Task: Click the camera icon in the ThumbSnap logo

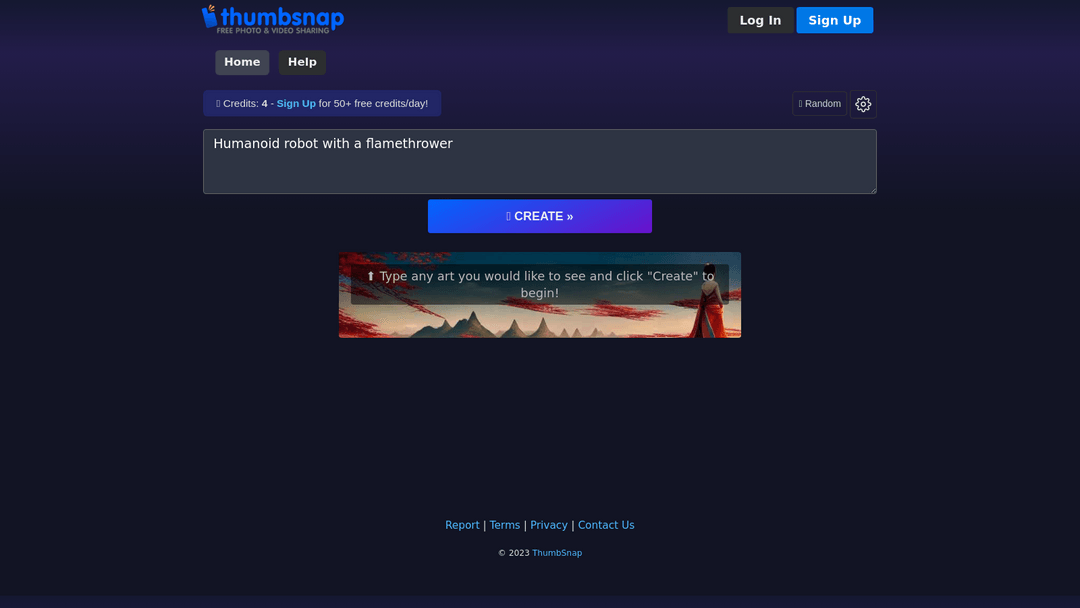Action: coord(212,18)
